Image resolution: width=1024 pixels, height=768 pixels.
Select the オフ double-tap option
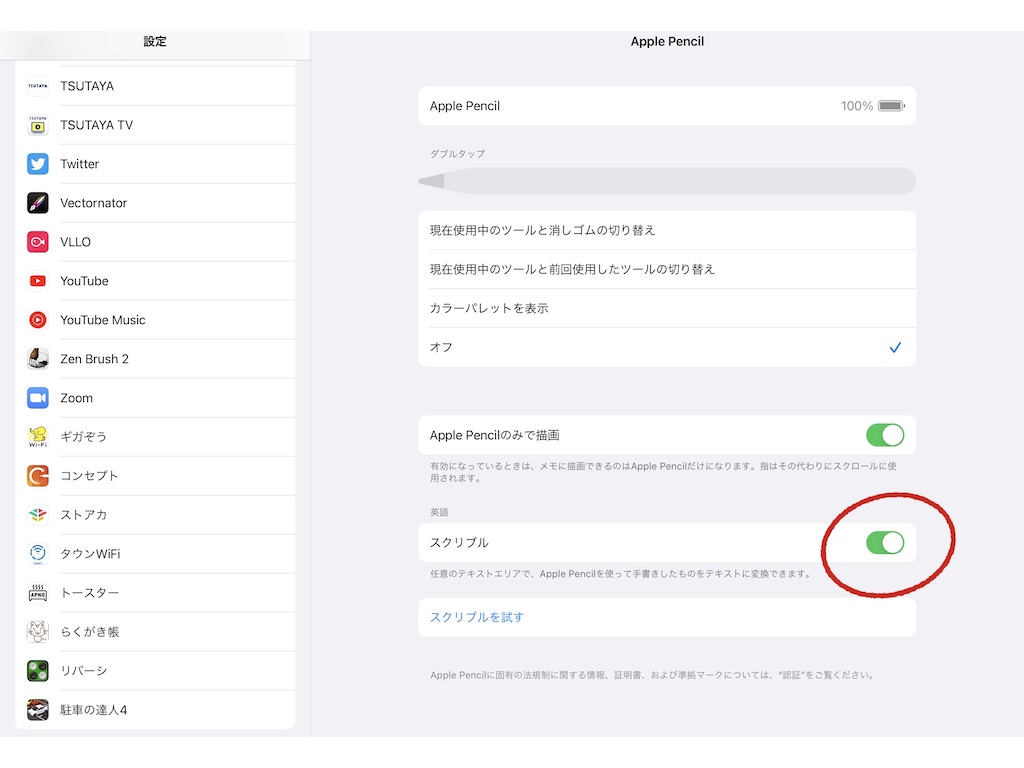666,347
